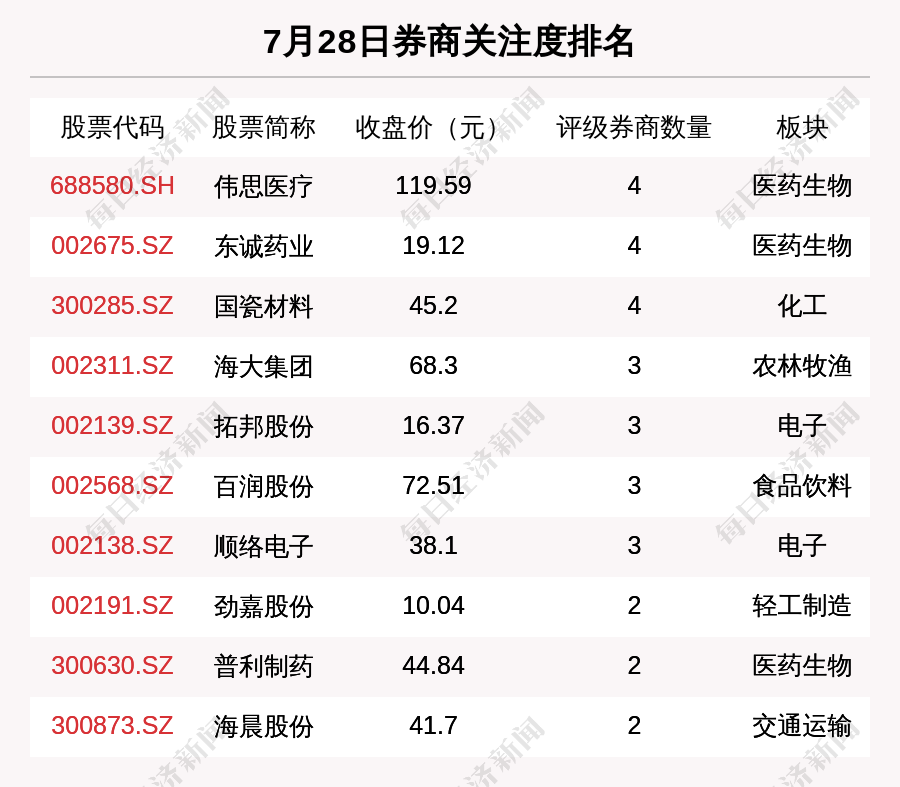This screenshot has width=900, height=787.
Task: Click stock code 002138.SZ
Action: click(112, 546)
